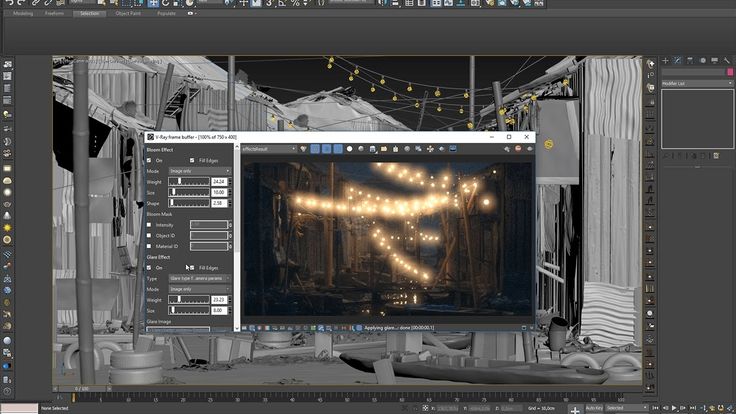The image size is (736, 414).
Task: Enable Bloom Mask Material ID checkbox
Action: pos(149,246)
